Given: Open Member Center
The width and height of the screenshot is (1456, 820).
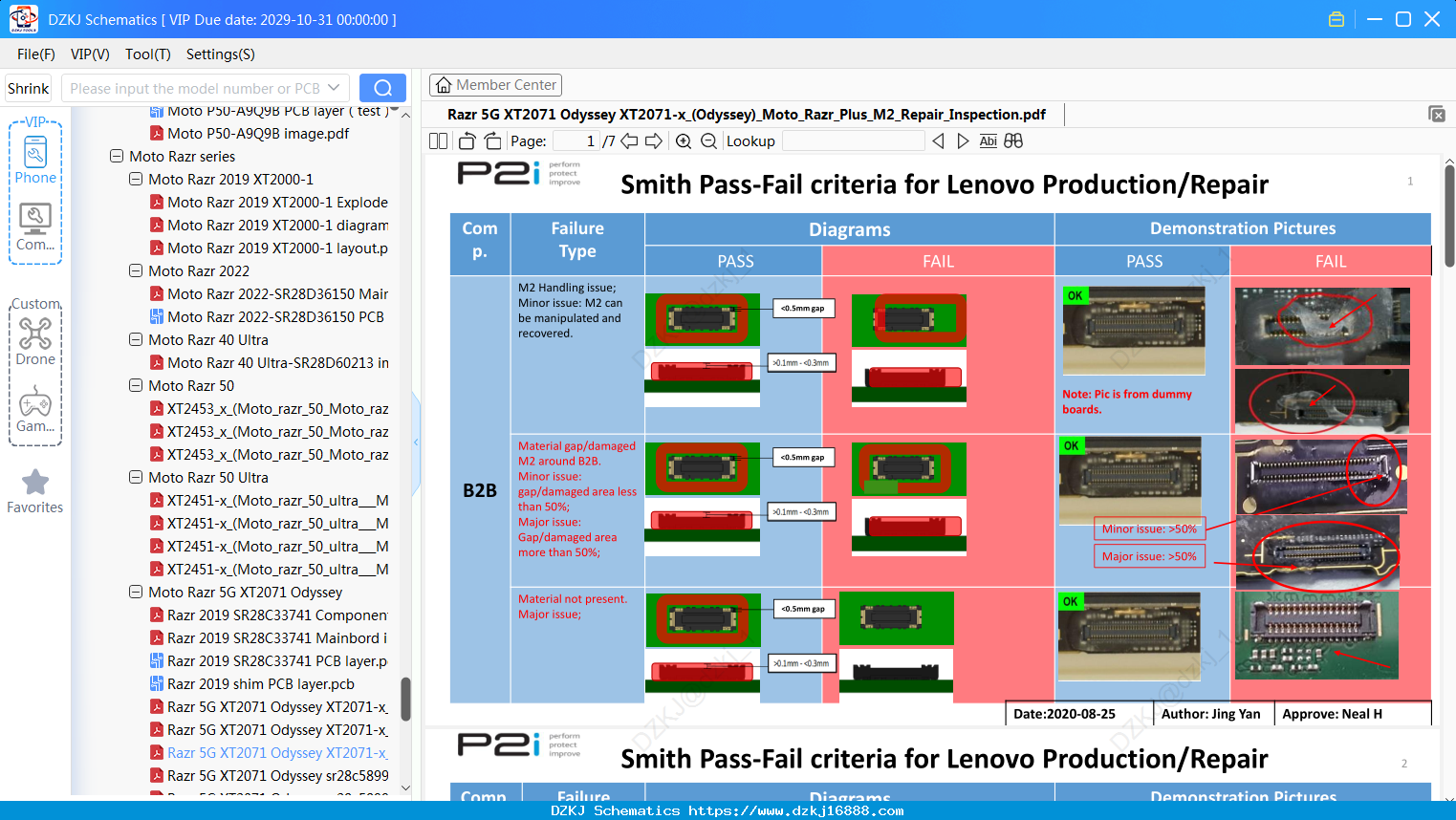Looking at the screenshot, I should tap(495, 85).
